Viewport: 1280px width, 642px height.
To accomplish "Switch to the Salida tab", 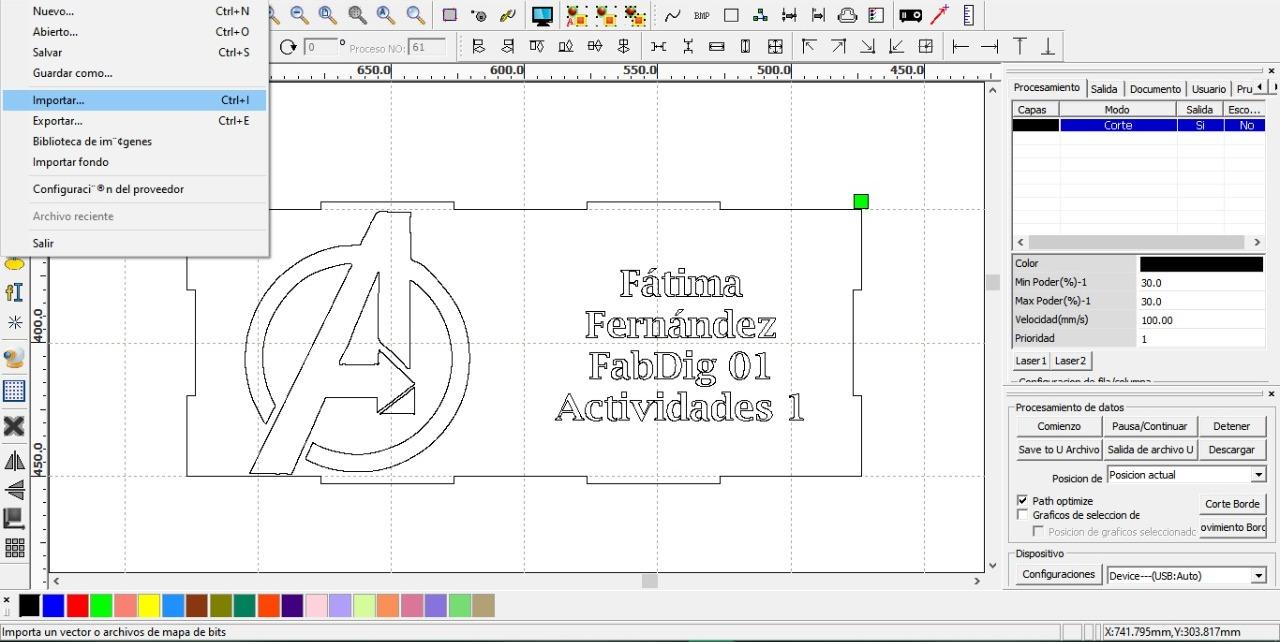I will tap(1104, 89).
